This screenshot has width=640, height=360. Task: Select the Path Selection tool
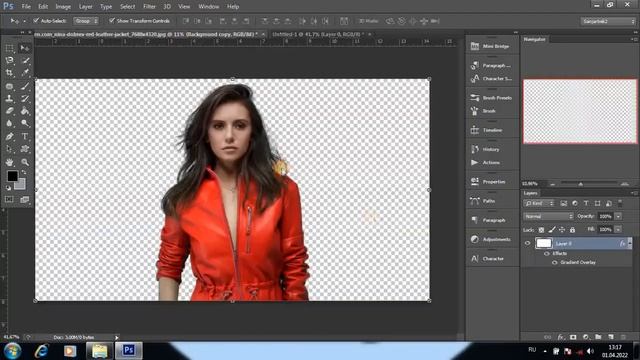click(x=9, y=149)
